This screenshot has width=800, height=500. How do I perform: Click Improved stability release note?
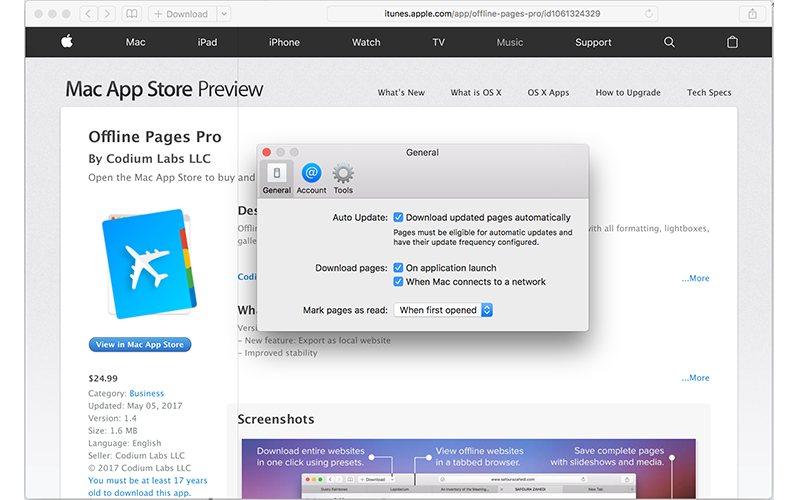[x=278, y=353]
